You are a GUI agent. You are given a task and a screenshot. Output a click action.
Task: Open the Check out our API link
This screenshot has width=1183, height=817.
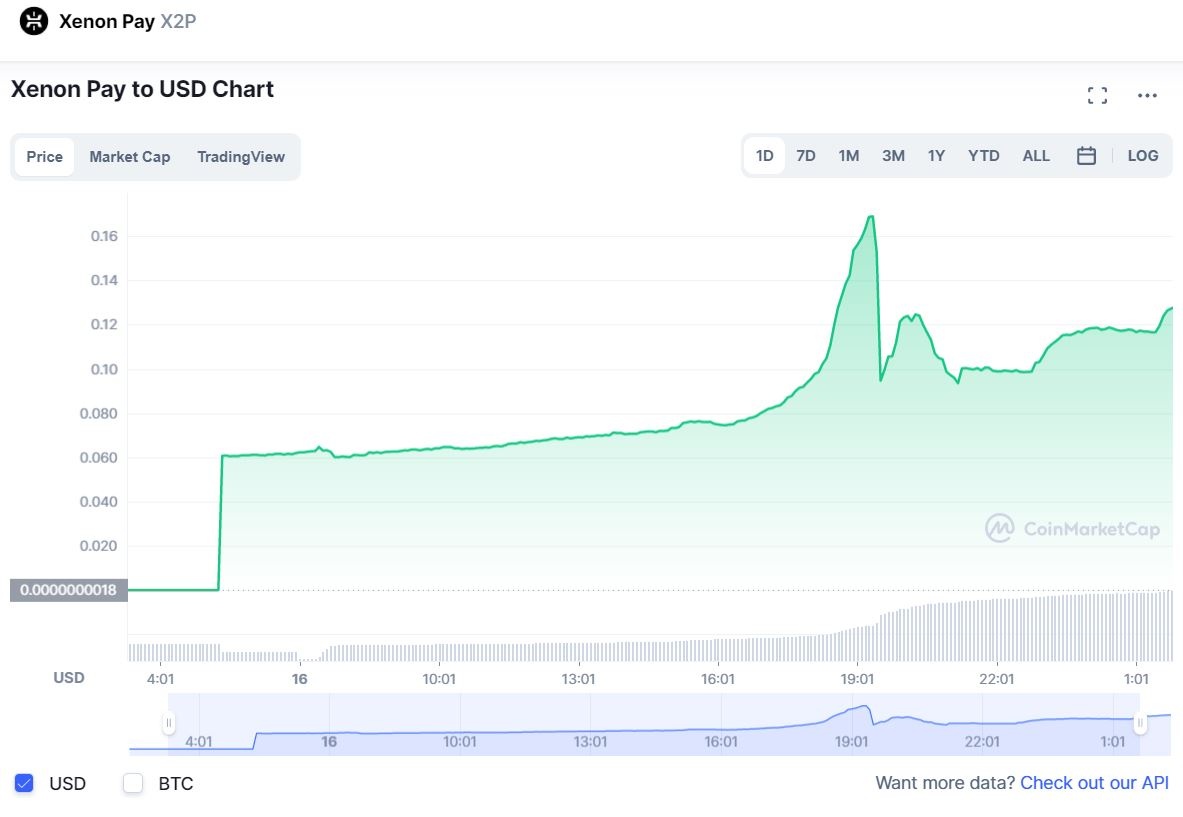point(1094,783)
